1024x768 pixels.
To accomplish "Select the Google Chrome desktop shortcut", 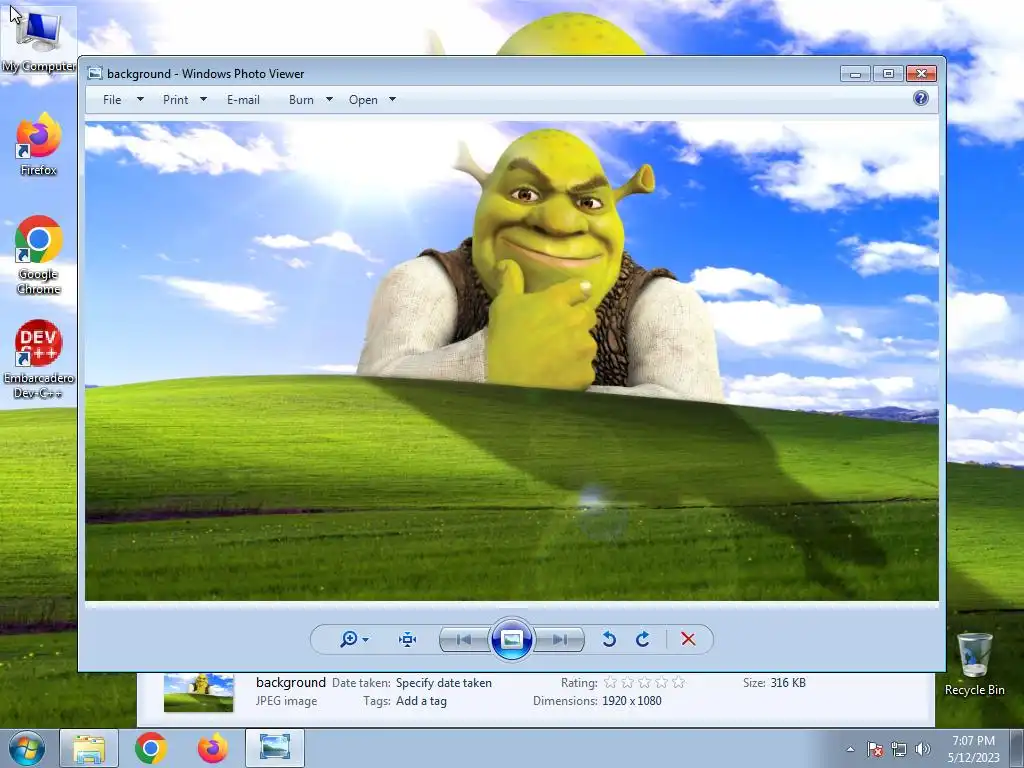I will [39, 255].
